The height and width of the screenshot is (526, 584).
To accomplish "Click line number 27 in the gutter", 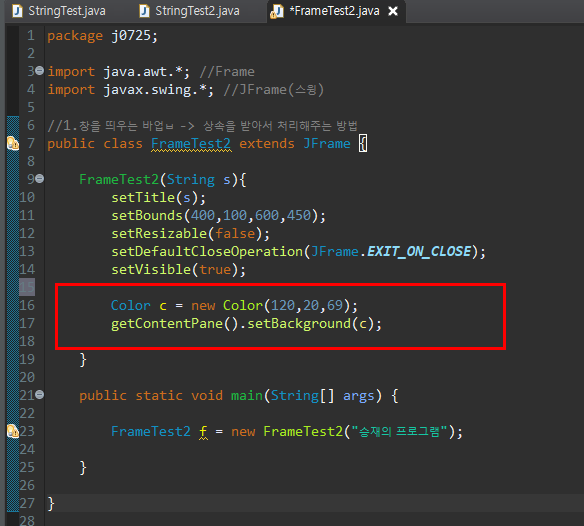I will point(27,503).
